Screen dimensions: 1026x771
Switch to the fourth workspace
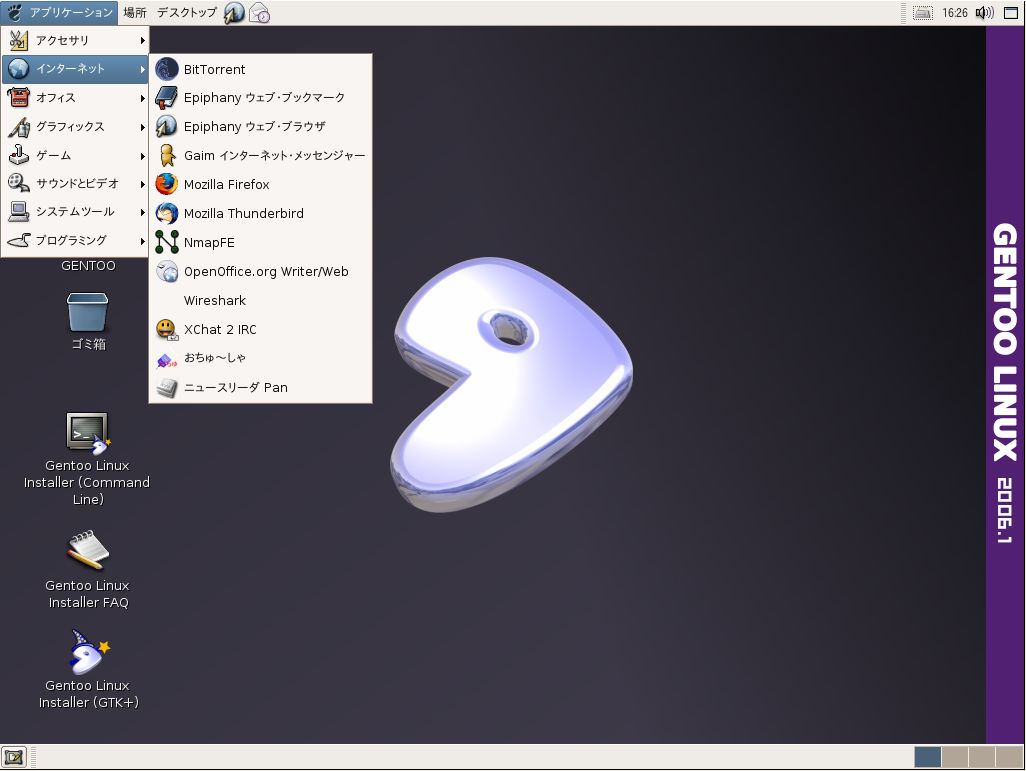(x=1010, y=757)
